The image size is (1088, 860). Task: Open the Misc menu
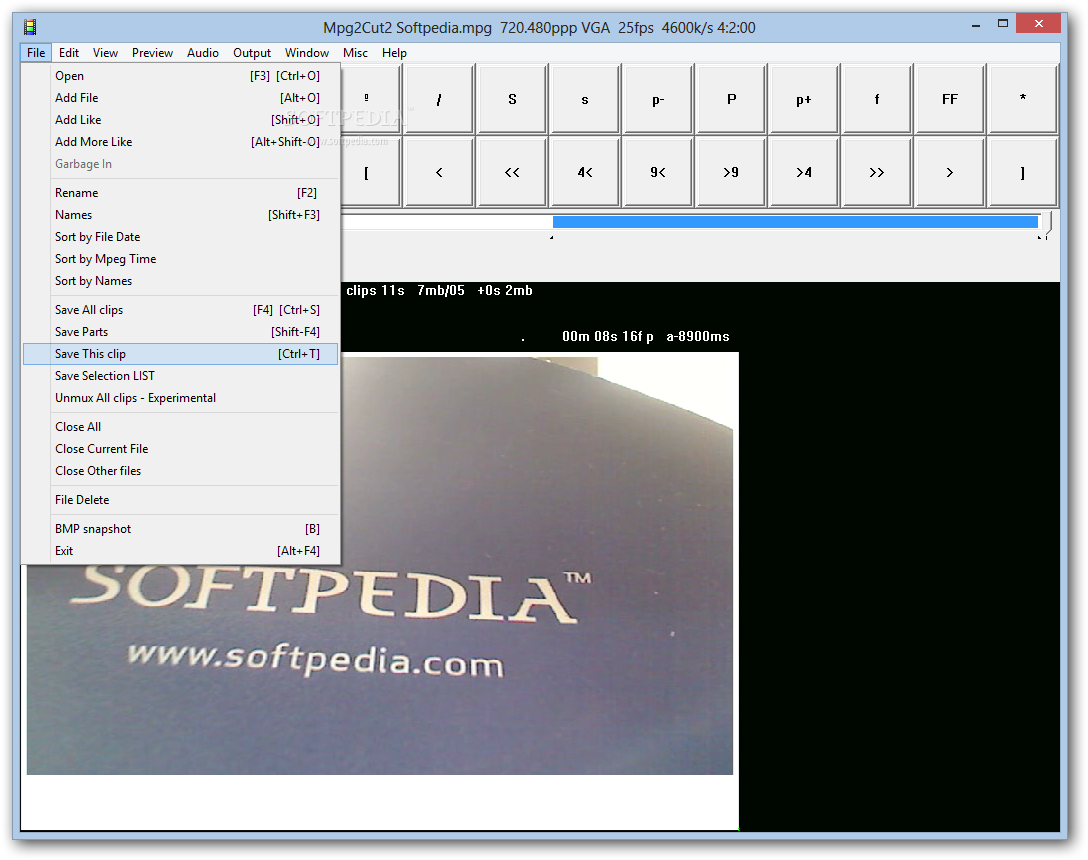tap(355, 53)
